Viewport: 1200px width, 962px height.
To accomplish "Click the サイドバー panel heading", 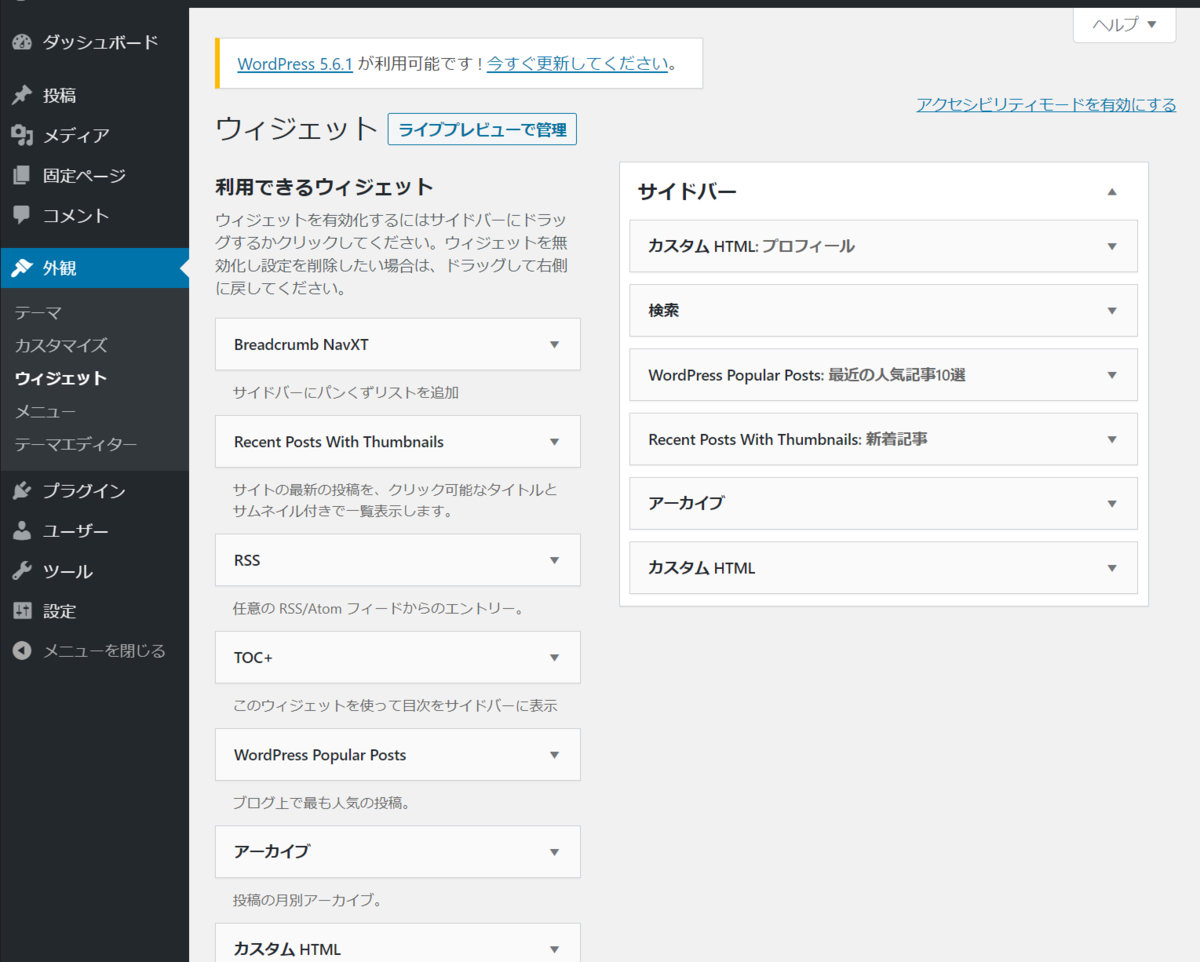I will click(x=687, y=192).
